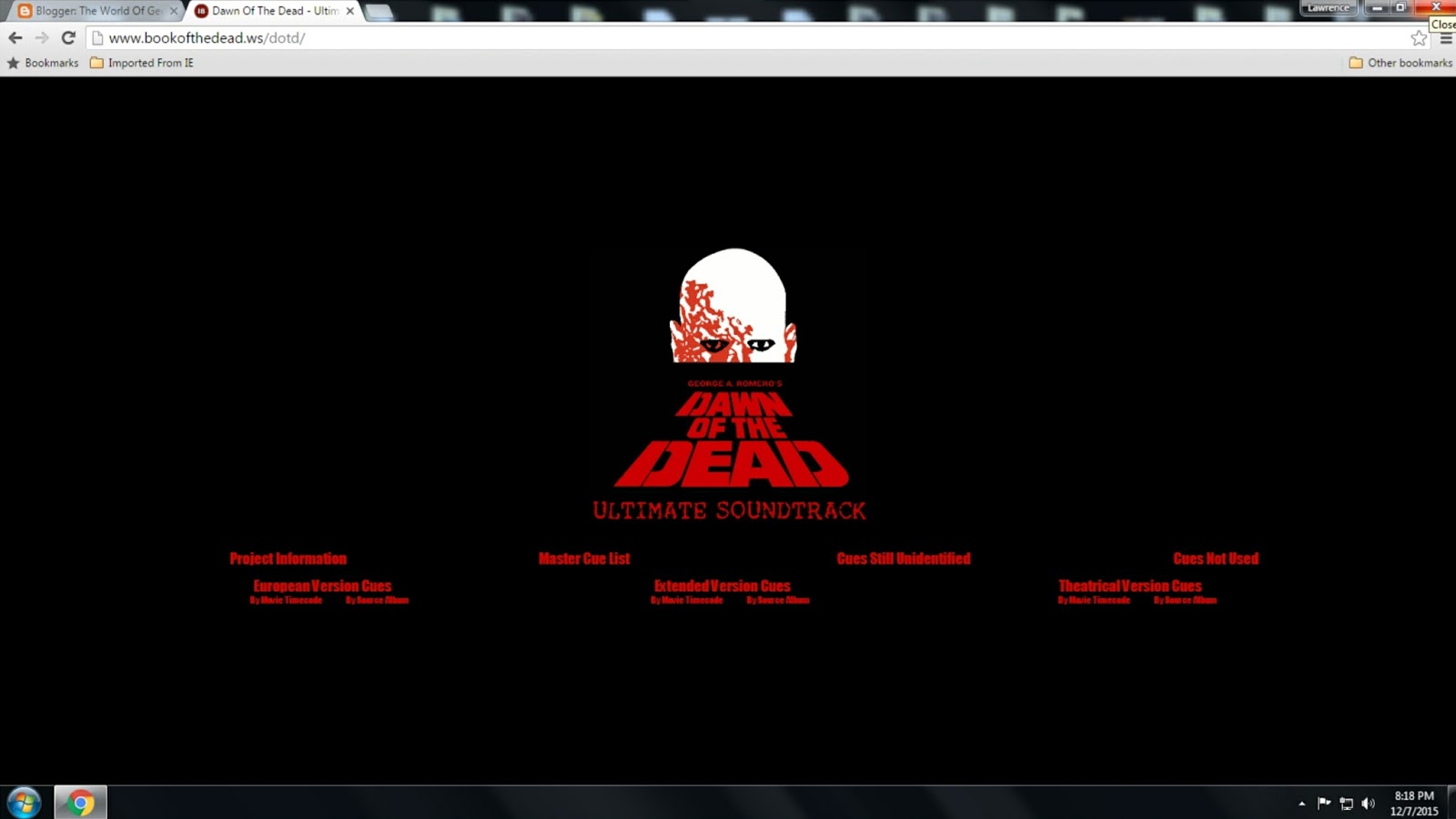Image resolution: width=1456 pixels, height=819 pixels.
Task: Click the browser forward arrow
Action: coord(42,37)
